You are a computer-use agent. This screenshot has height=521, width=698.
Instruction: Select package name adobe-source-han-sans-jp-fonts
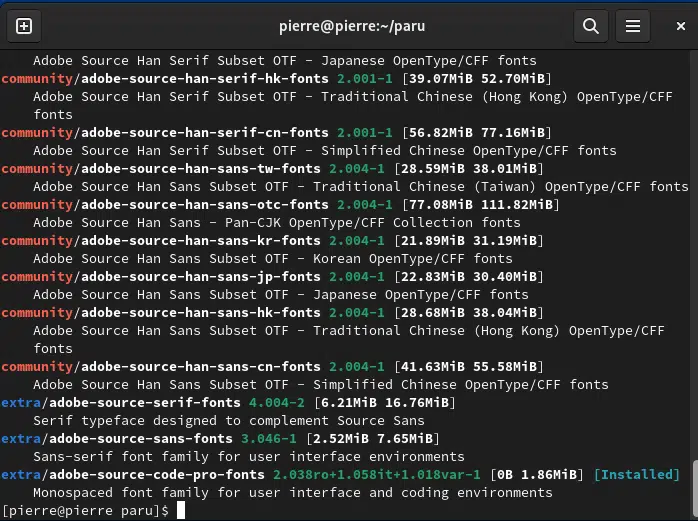[x=201, y=277]
